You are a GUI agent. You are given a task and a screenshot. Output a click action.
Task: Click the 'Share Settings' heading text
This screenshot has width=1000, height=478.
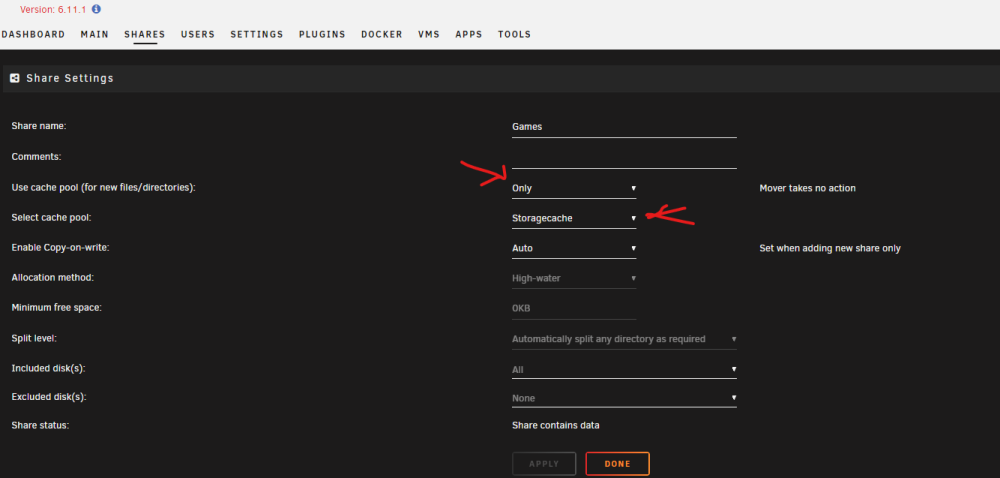[70, 78]
